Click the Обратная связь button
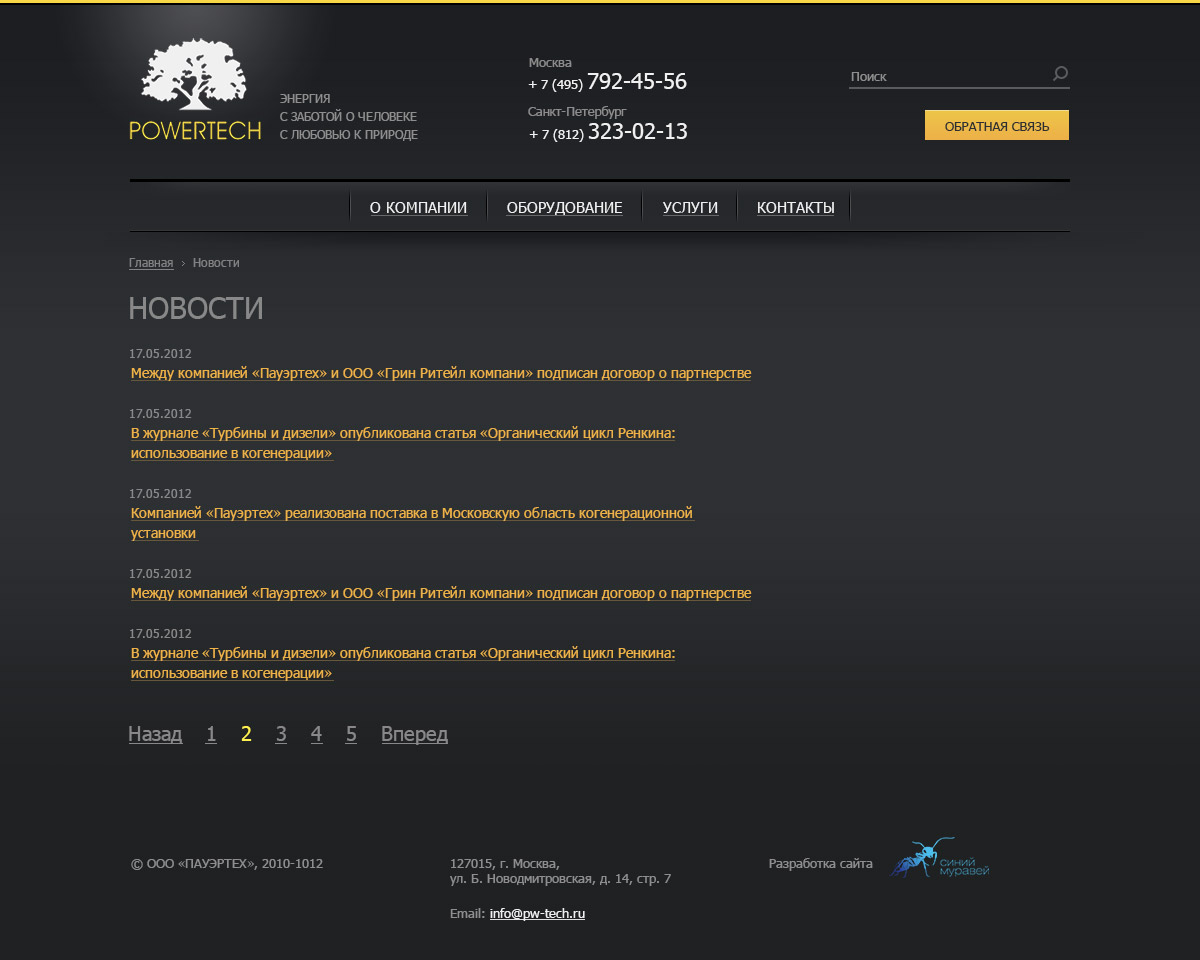 tap(997, 126)
